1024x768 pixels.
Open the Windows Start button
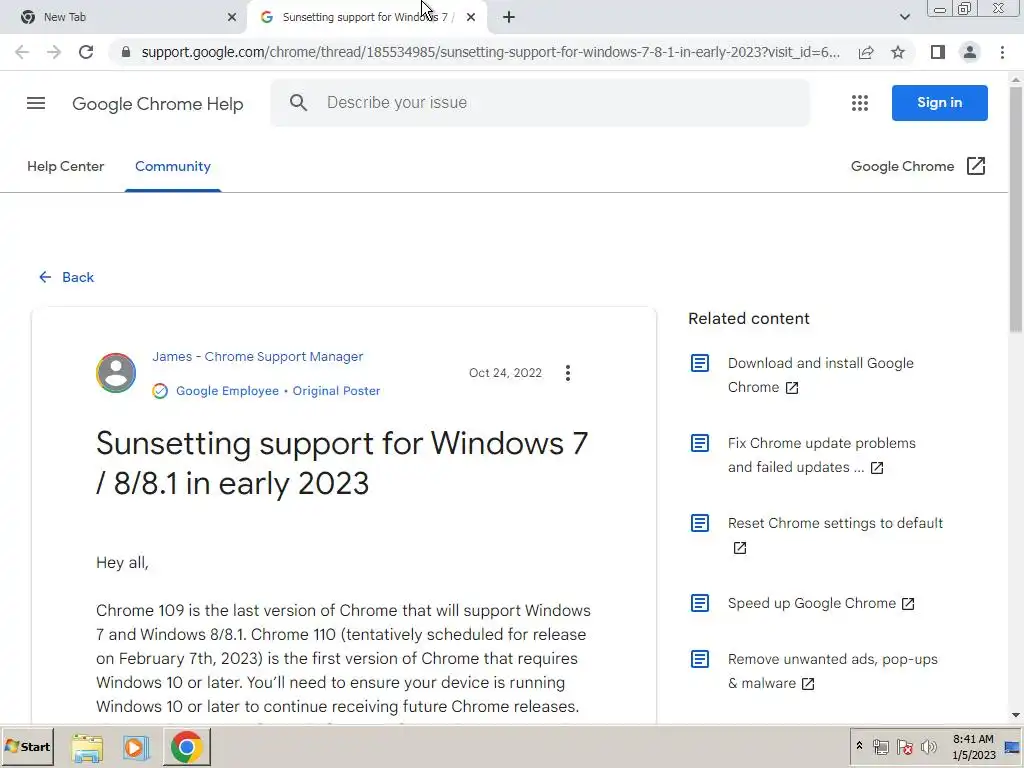(27, 747)
